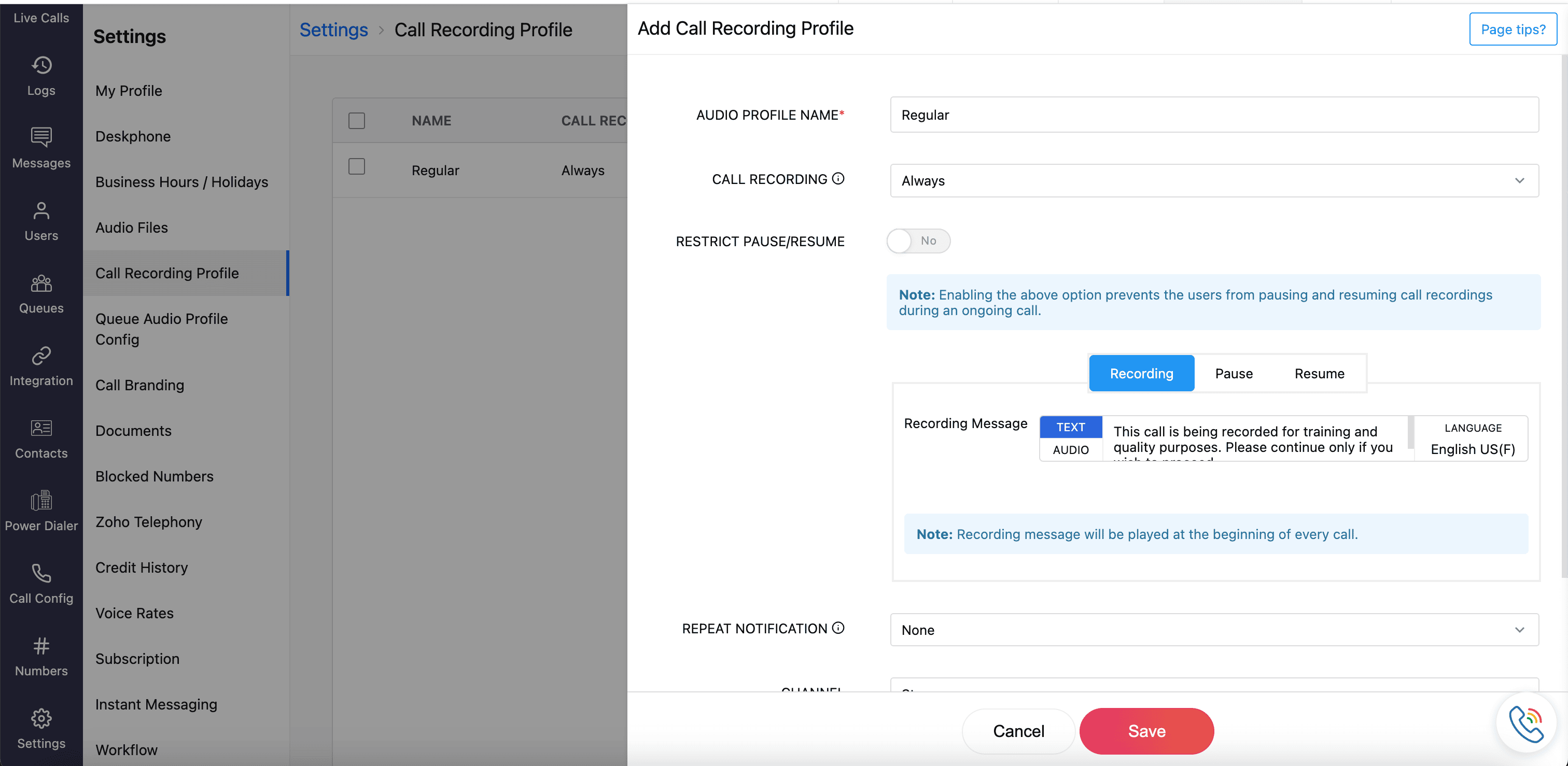Expand the Call Recording Always dropdown
1568x766 pixels.
[x=1214, y=181]
